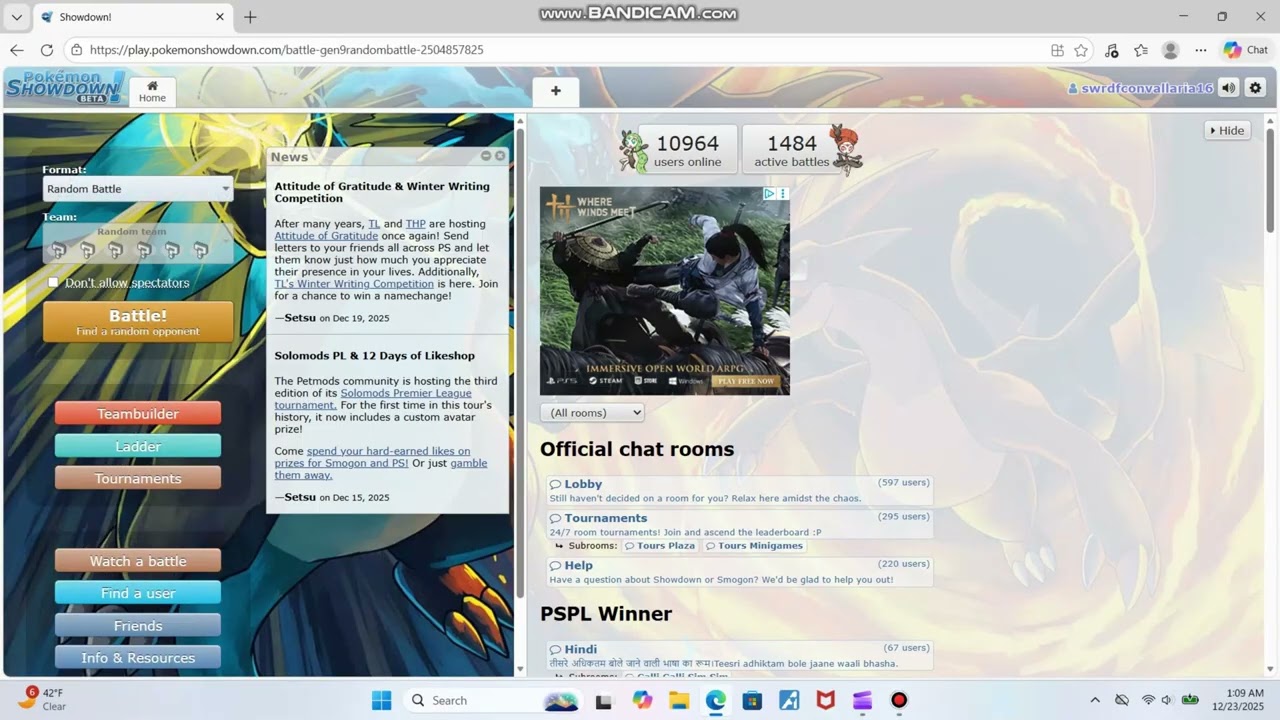
Task: Hide the room list with Hide button
Action: (1227, 130)
